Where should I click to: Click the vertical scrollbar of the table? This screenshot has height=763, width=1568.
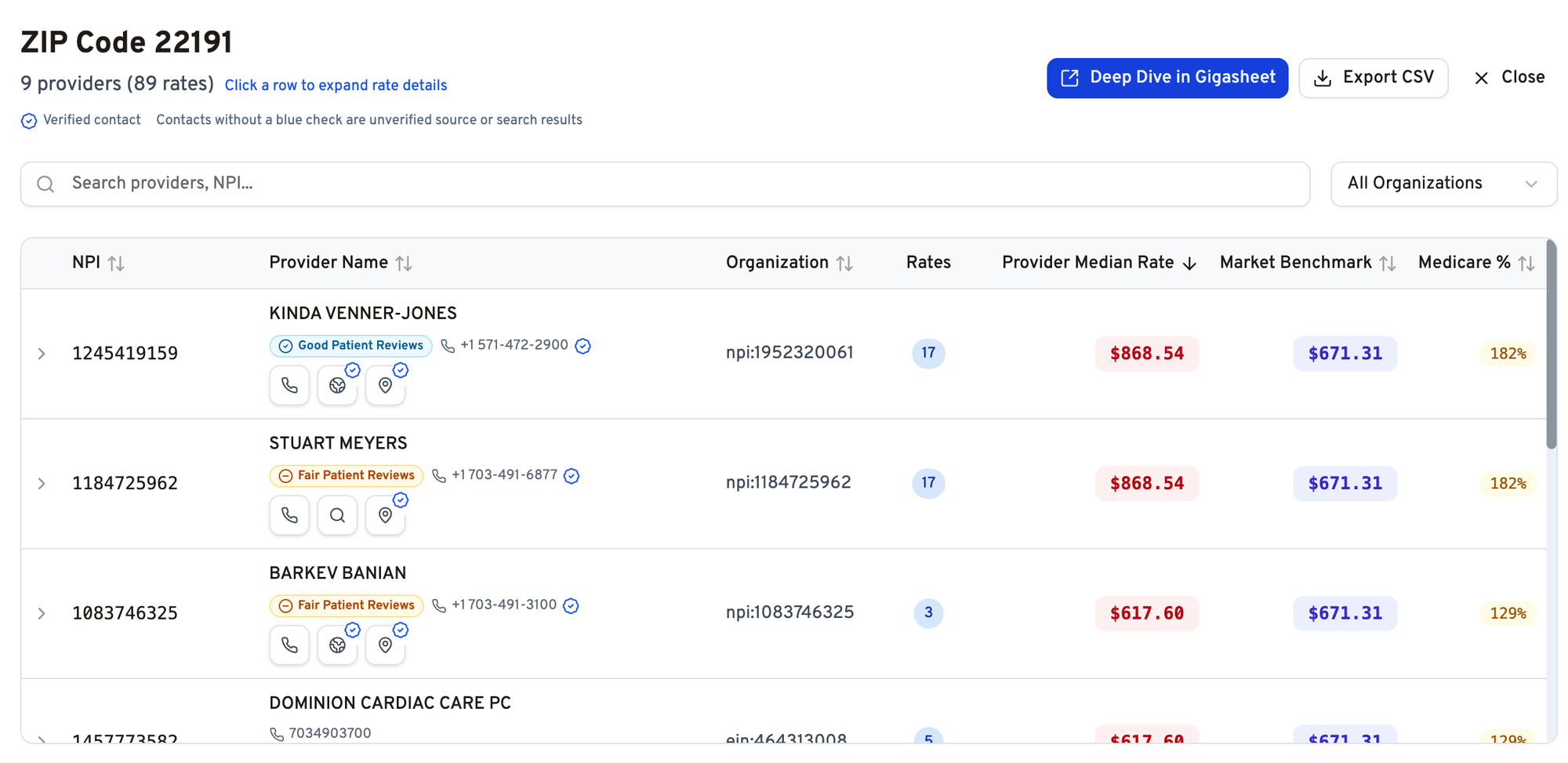point(1552,345)
